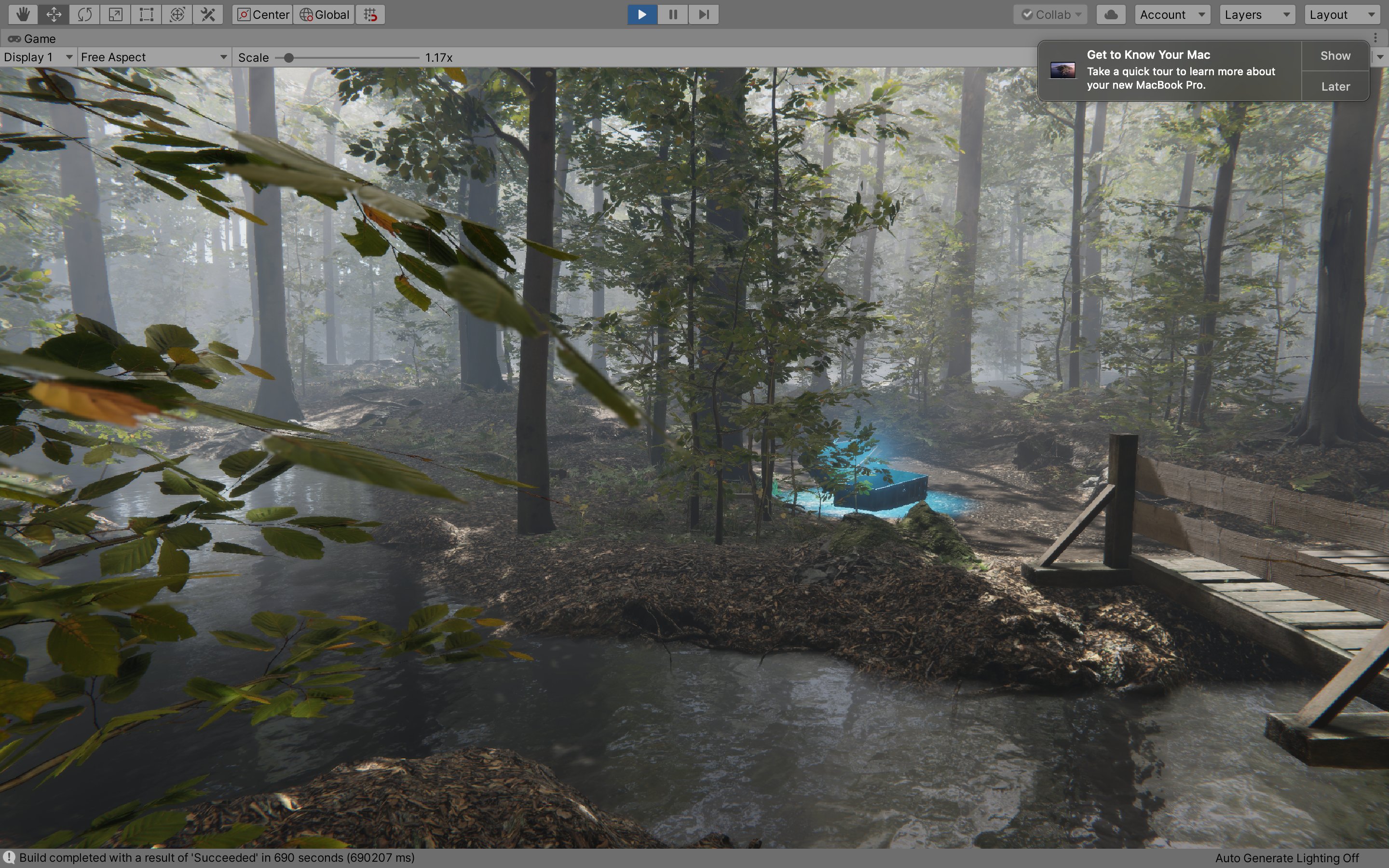Open the Layers dropdown

pos(1257,14)
